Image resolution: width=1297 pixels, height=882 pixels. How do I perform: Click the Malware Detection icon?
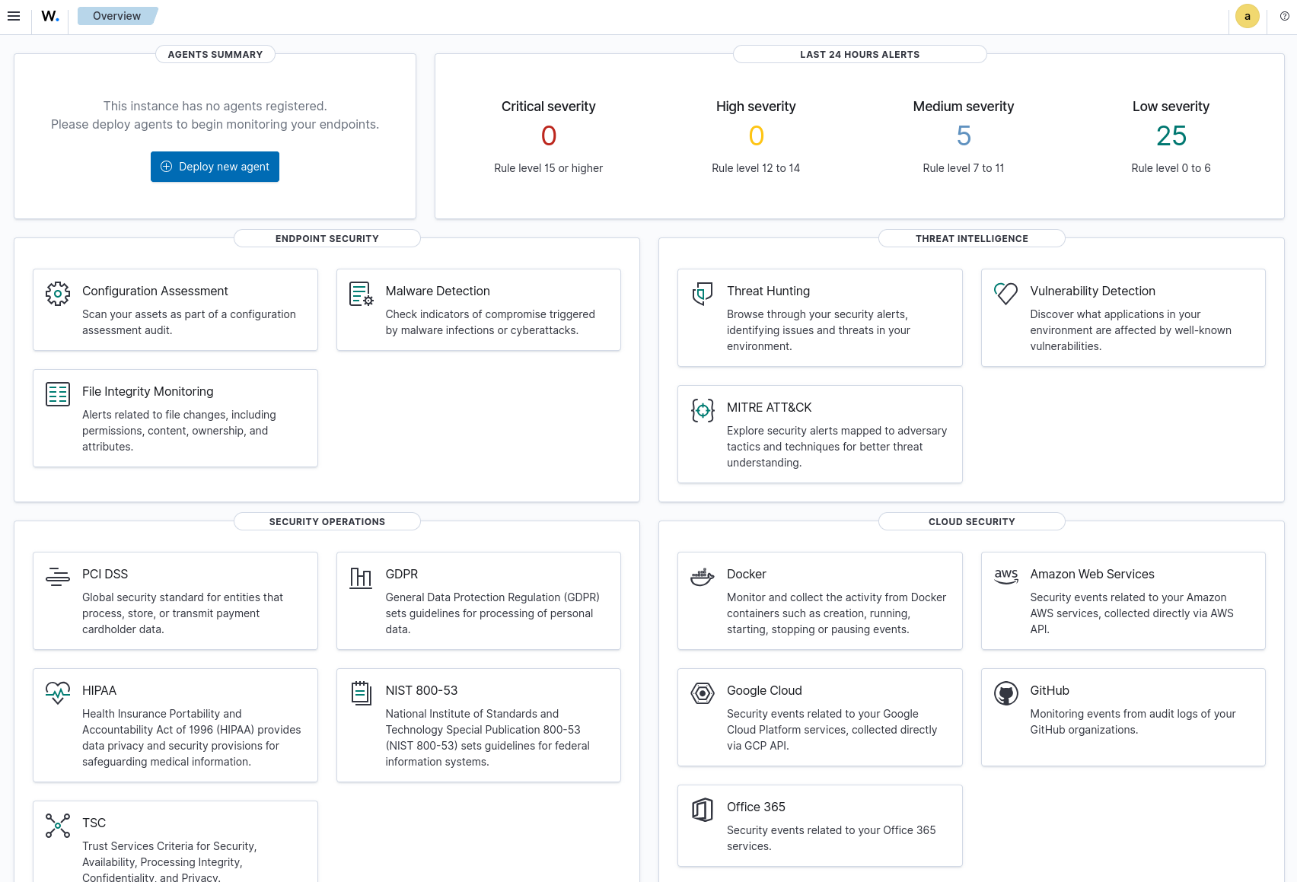[361, 293]
